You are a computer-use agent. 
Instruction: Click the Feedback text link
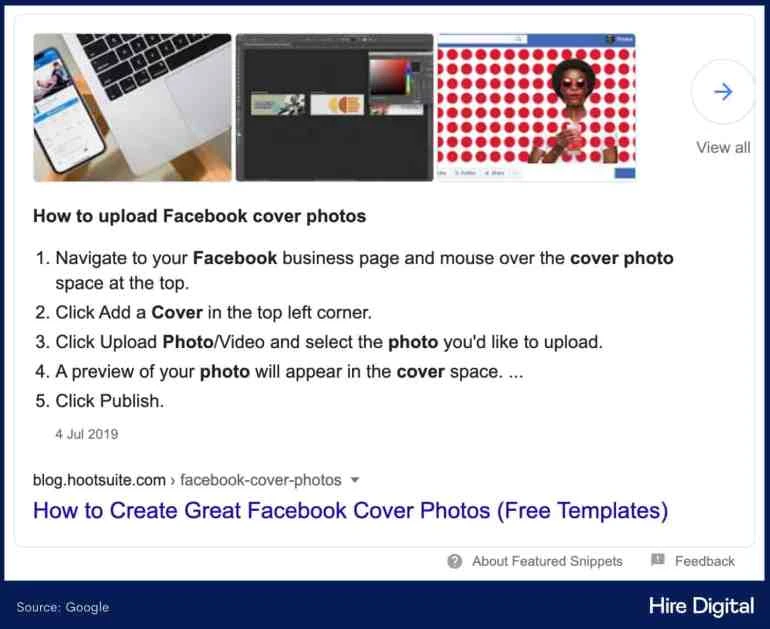click(x=704, y=561)
